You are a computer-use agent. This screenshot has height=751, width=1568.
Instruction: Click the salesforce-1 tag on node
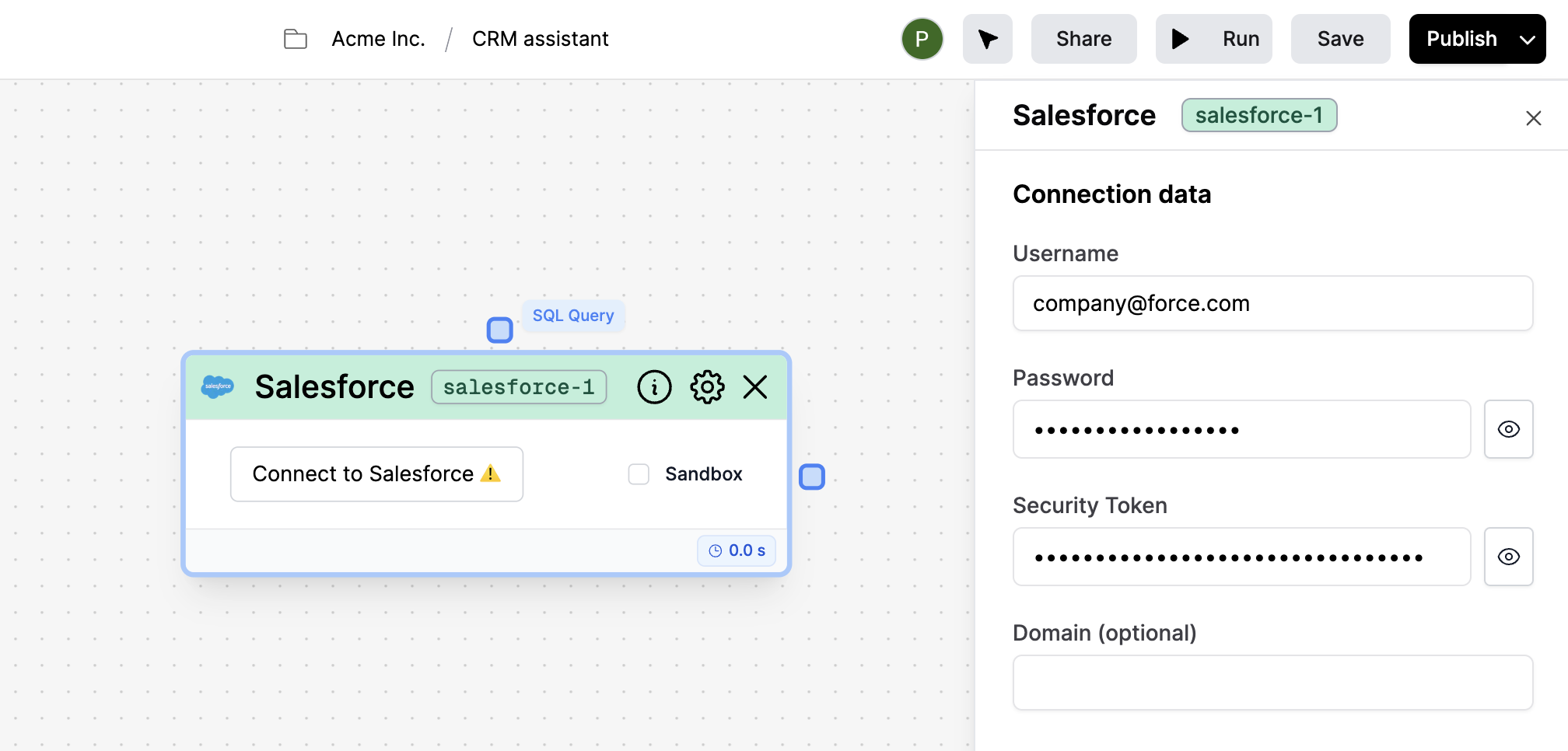point(519,387)
